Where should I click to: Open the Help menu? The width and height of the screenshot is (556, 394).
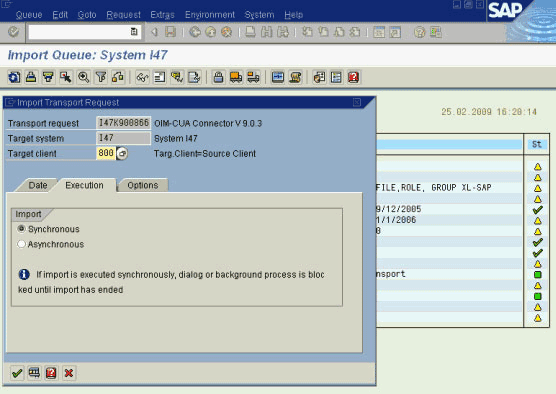tap(294, 15)
